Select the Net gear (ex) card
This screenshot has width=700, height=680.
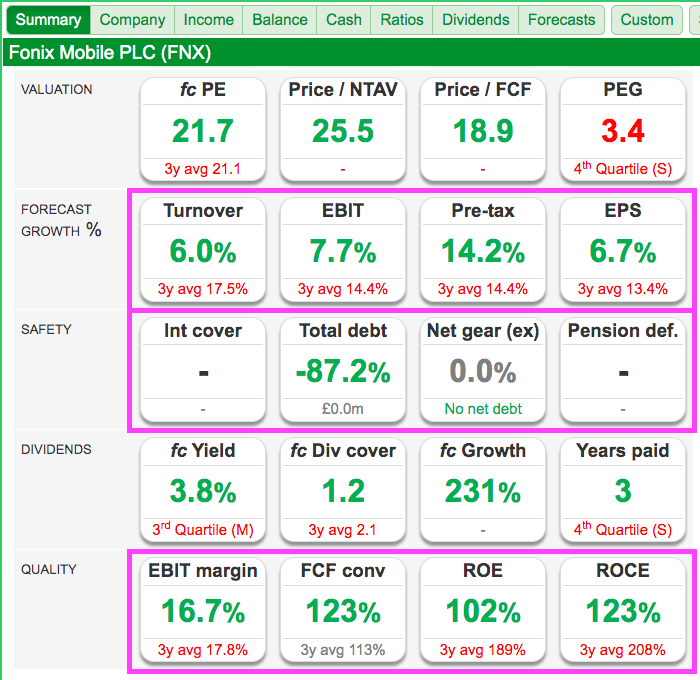[x=483, y=369]
